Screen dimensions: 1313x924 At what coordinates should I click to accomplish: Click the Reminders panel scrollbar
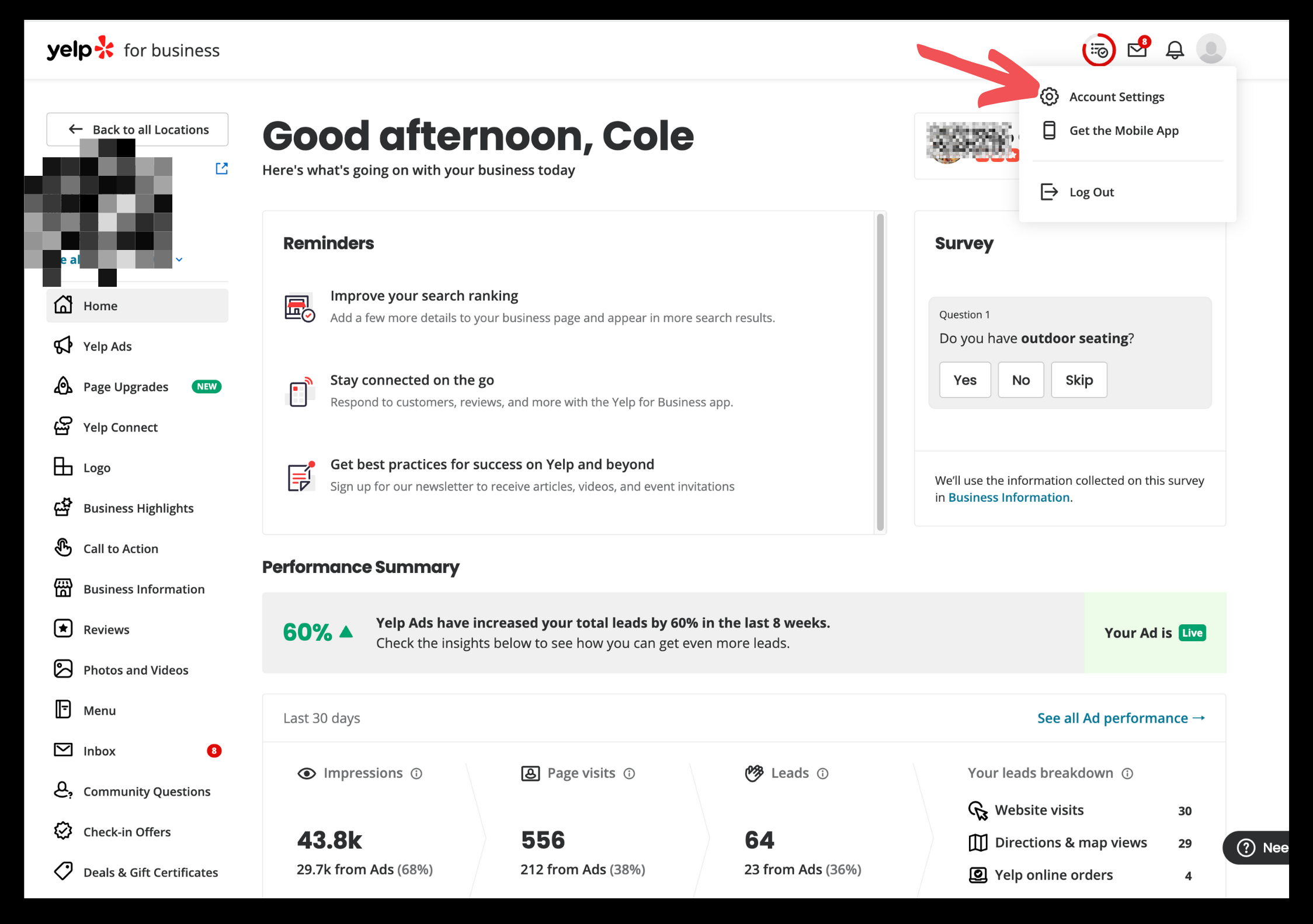[880, 373]
